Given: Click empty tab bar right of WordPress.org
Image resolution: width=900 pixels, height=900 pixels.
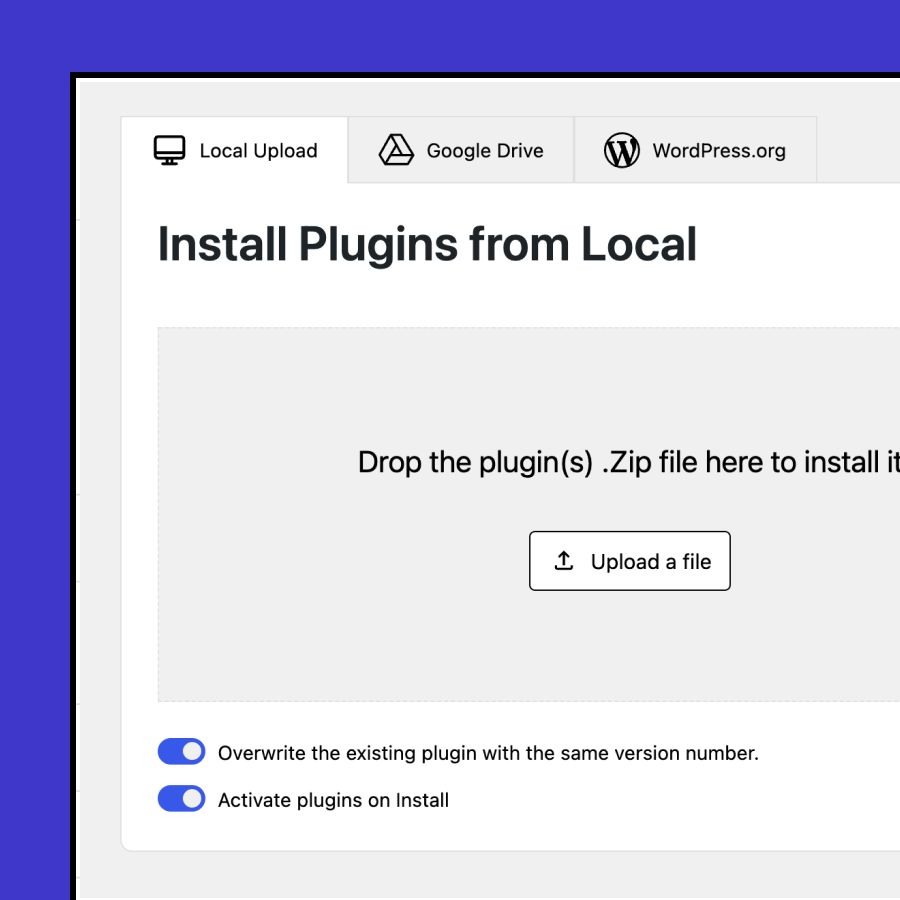Looking at the screenshot, I should click(x=858, y=150).
